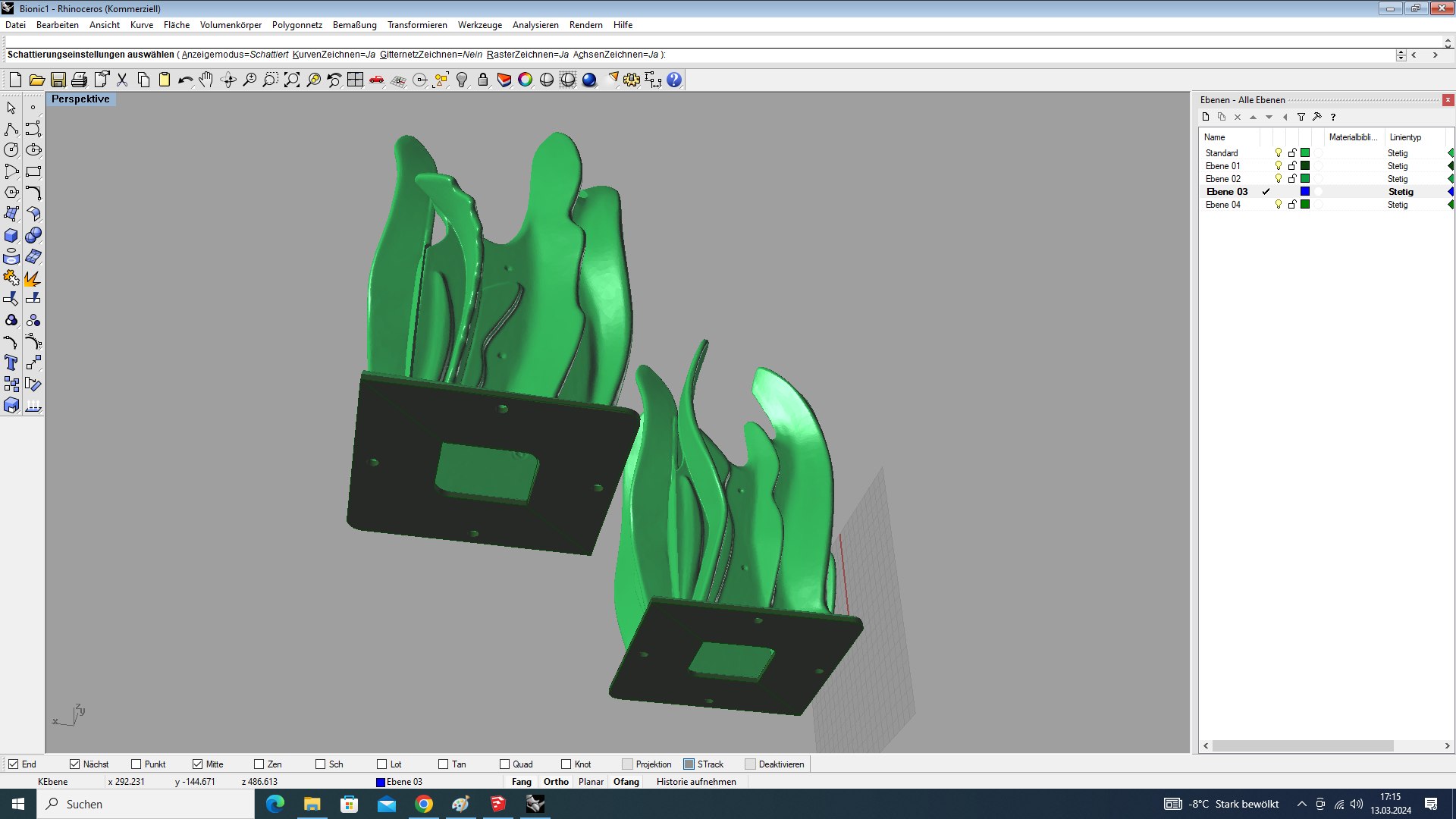The height and width of the screenshot is (819, 1456).
Task: Expand command history with right arrow
Action: 1435,55
